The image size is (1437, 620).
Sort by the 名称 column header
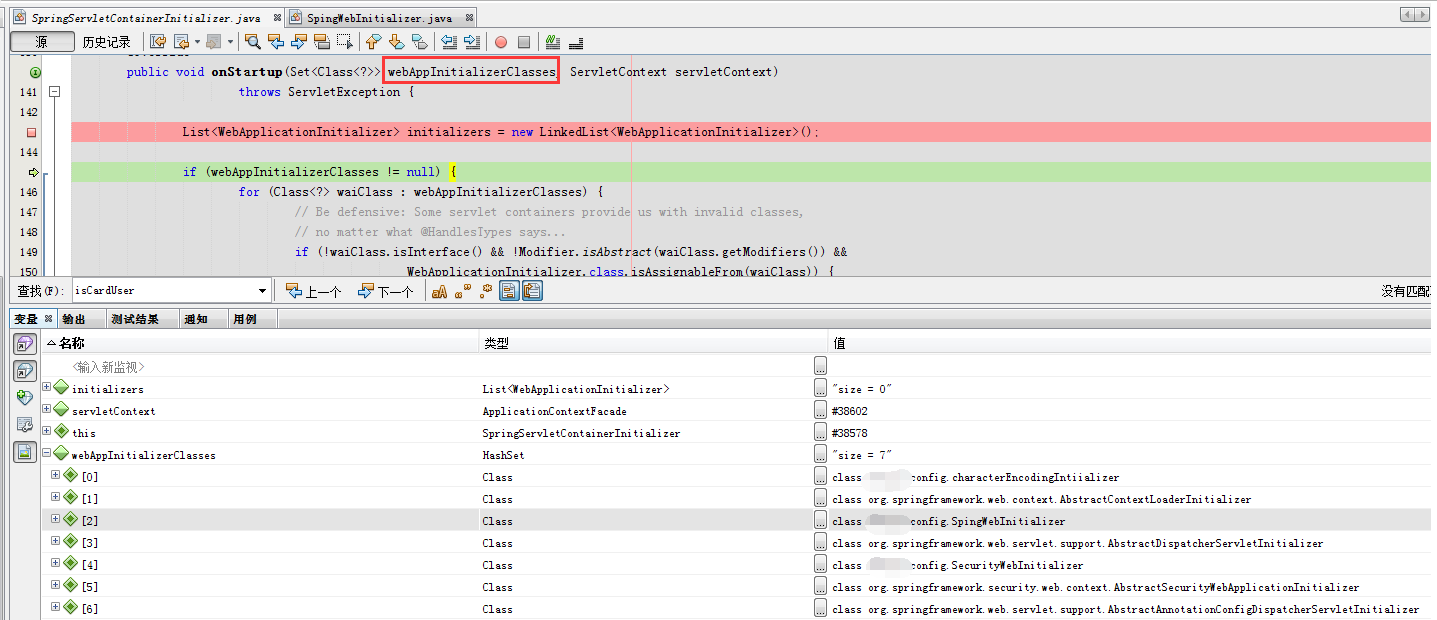(x=260, y=343)
